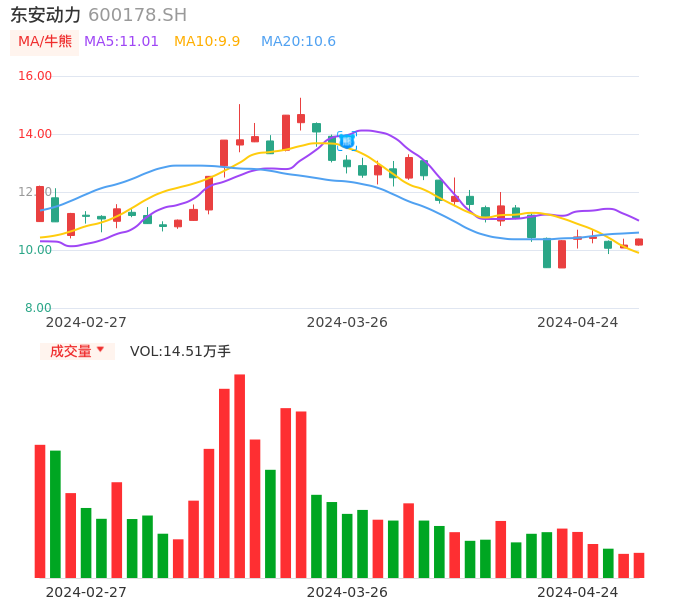Click the last red candlestick on the right
686x606 pixels.
(639, 242)
